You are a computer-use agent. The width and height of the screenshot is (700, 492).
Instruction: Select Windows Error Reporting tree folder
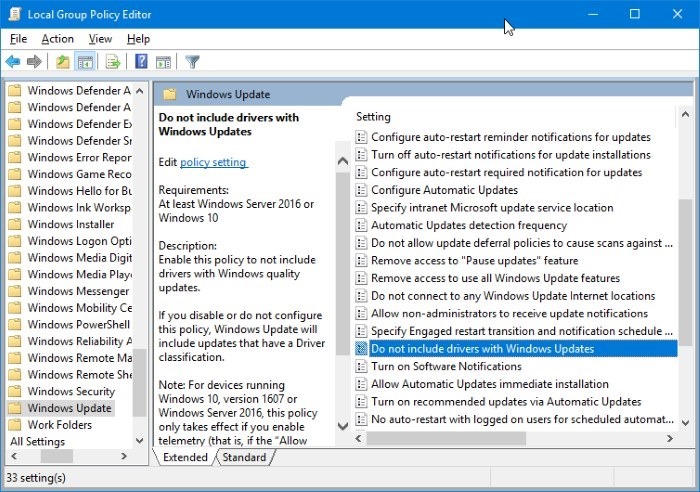(79, 157)
